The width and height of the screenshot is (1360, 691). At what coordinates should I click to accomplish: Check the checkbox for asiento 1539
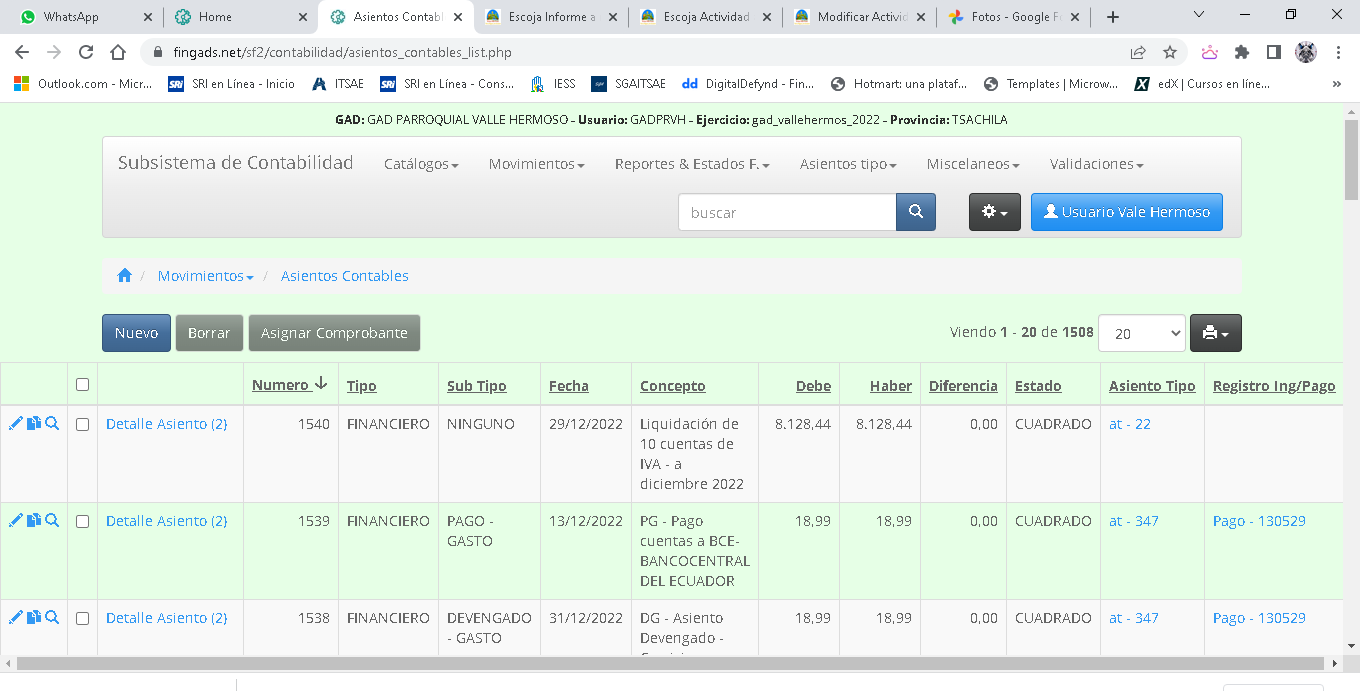82,521
